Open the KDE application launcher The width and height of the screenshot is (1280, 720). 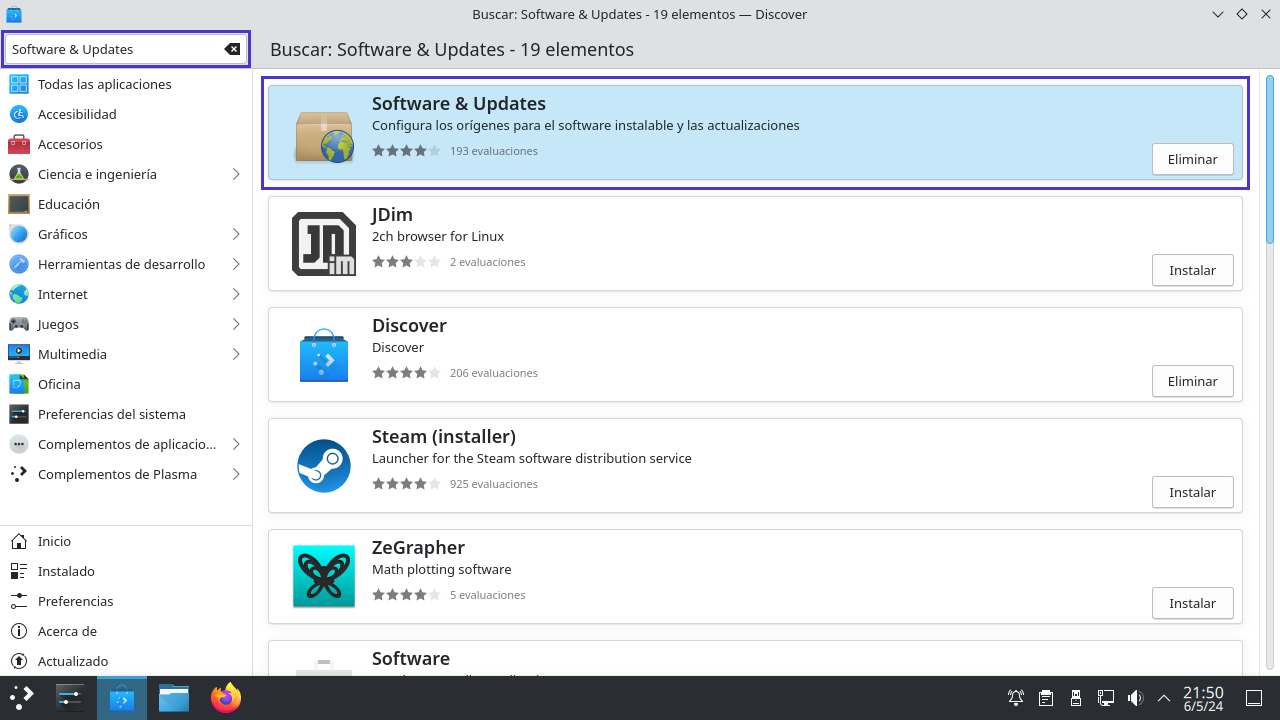click(x=22, y=698)
